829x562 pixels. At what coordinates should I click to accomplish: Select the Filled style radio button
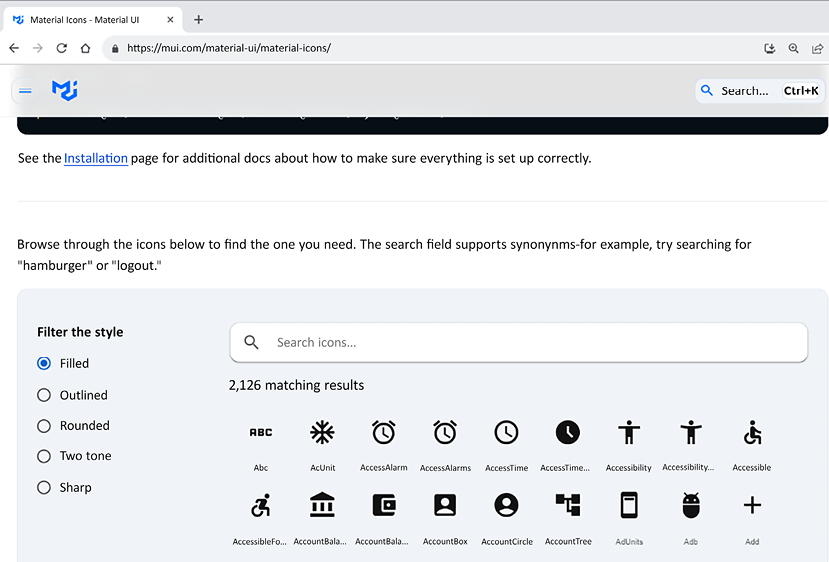point(44,364)
